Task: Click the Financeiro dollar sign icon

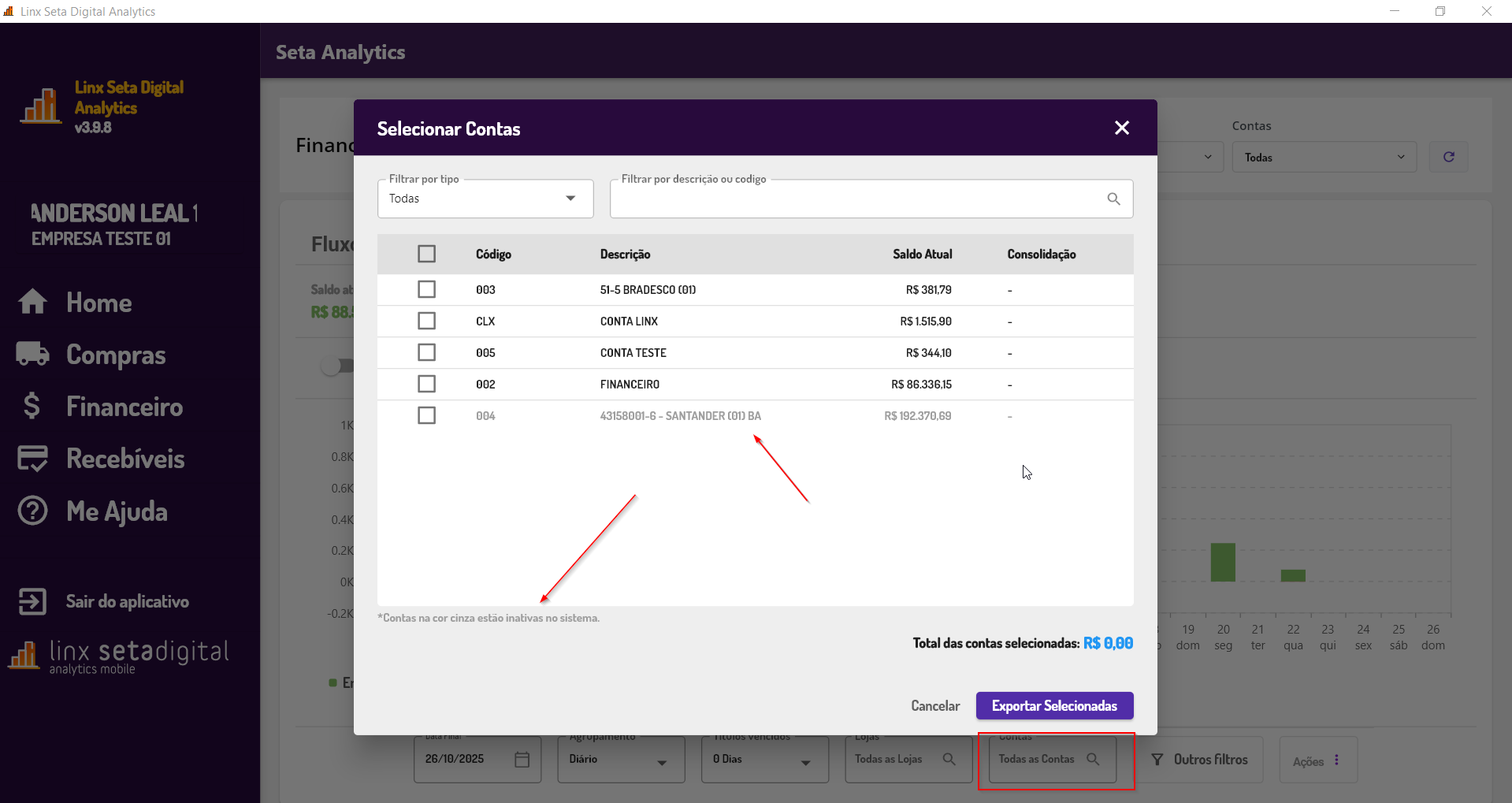Action: pos(32,406)
